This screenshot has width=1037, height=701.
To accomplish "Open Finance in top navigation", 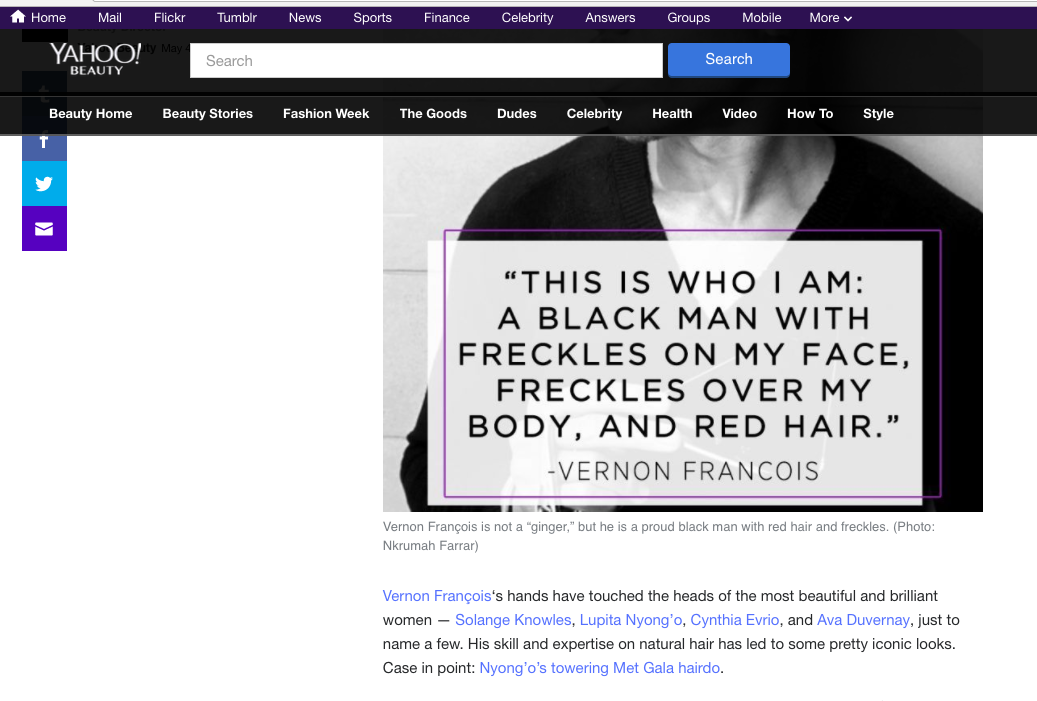I will [x=446, y=18].
